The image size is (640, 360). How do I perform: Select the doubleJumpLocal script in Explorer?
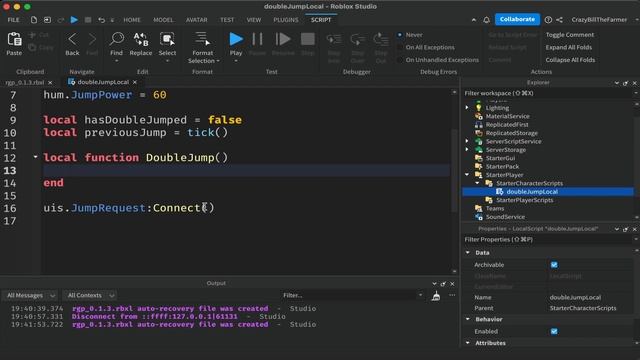(x=532, y=191)
